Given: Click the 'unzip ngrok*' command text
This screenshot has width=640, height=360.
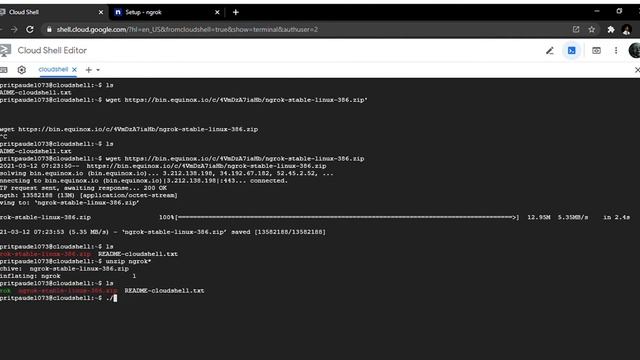Looking at the screenshot, I should [x=128, y=261].
